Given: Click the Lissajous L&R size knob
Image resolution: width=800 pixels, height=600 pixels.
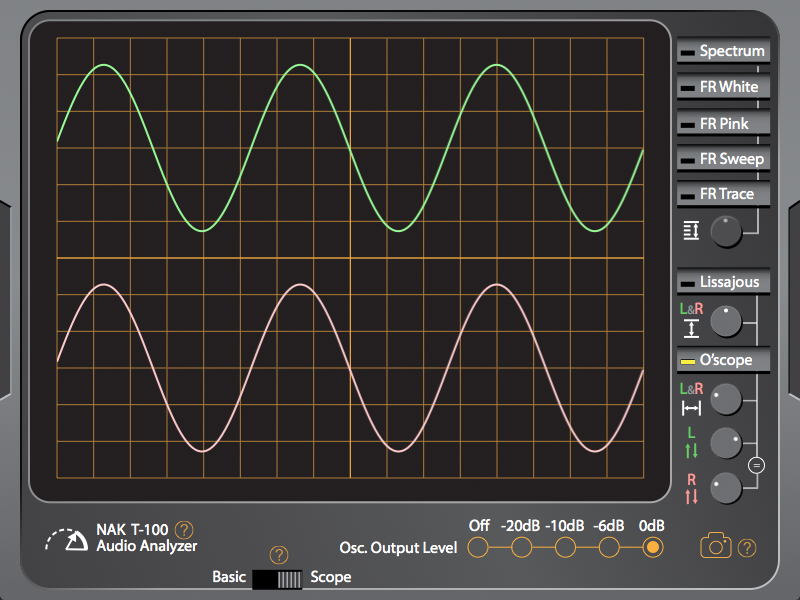Looking at the screenshot, I should [x=726, y=321].
